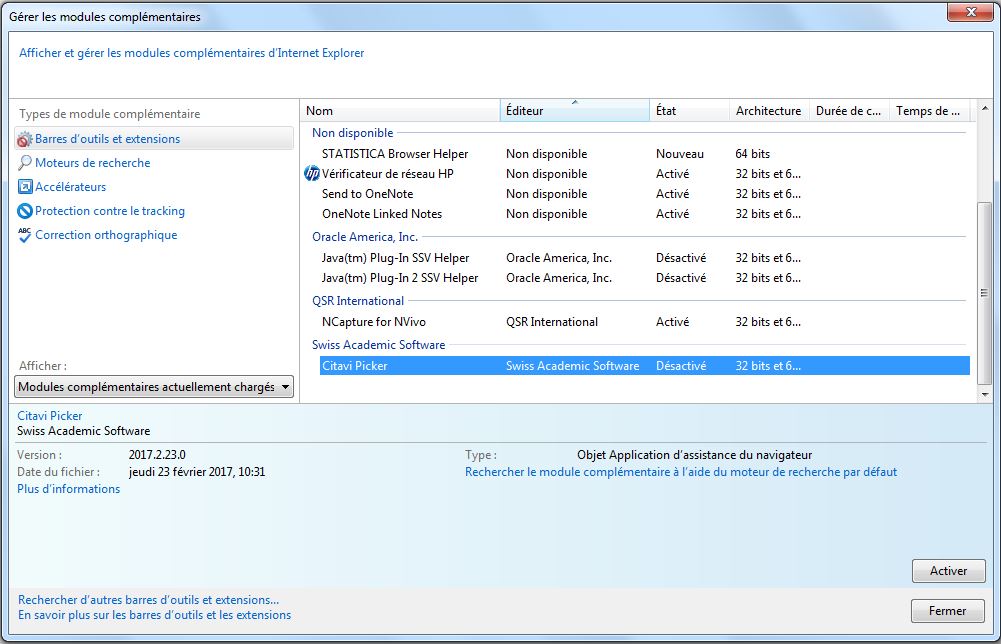Image resolution: width=1001 pixels, height=644 pixels.
Task: Choose Correction orthographique category
Action: [106, 235]
